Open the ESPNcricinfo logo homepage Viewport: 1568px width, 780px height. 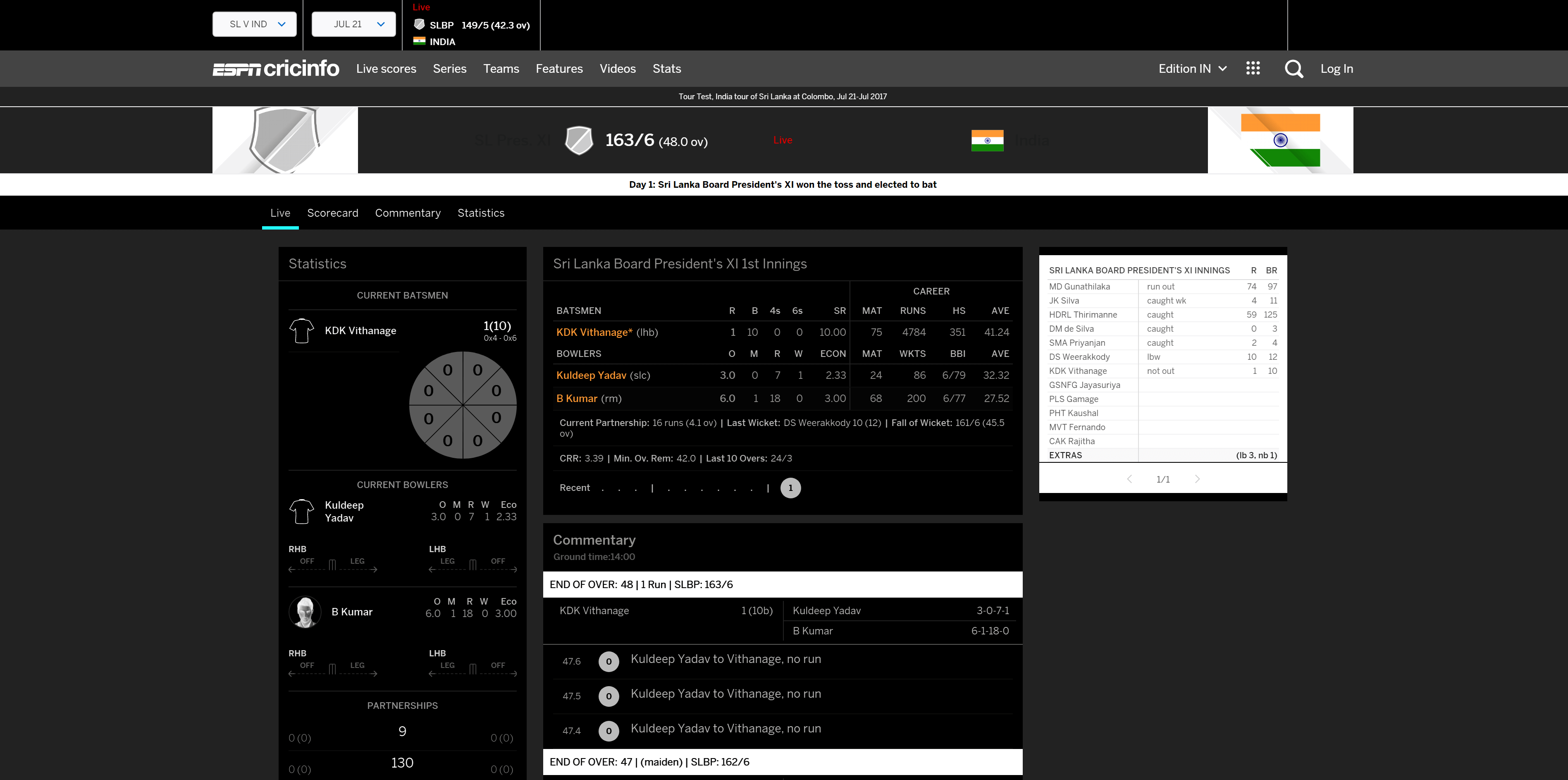[276, 68]
